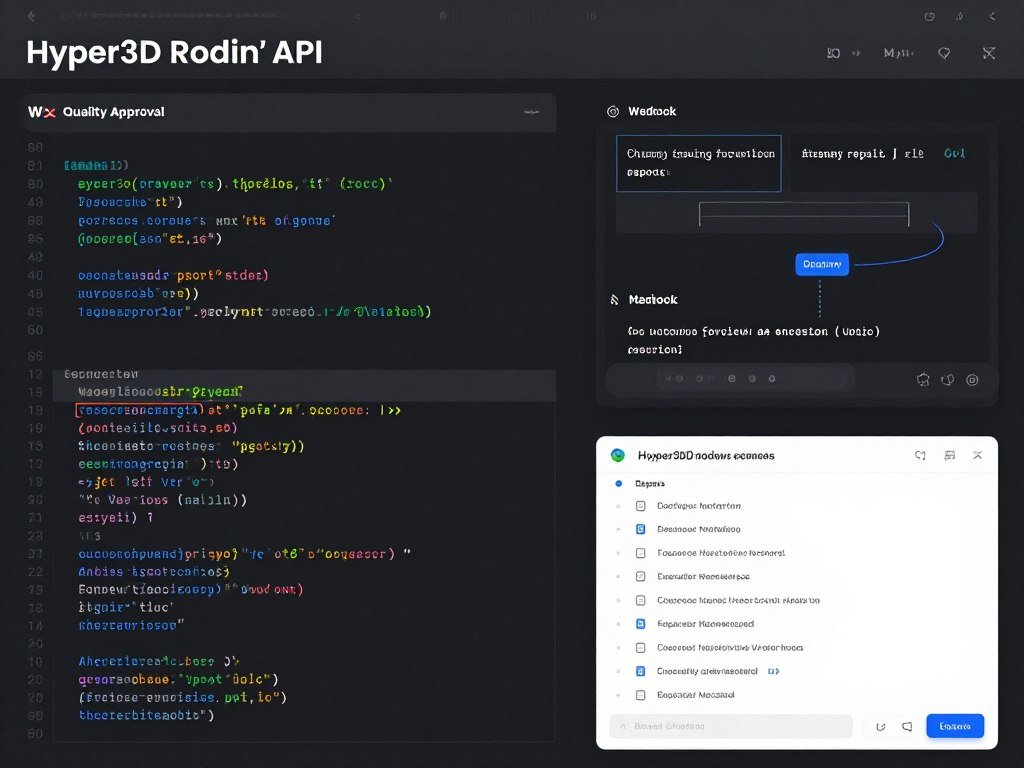
Task: Click the Medook section icon
Action: [x=614, y=300]
